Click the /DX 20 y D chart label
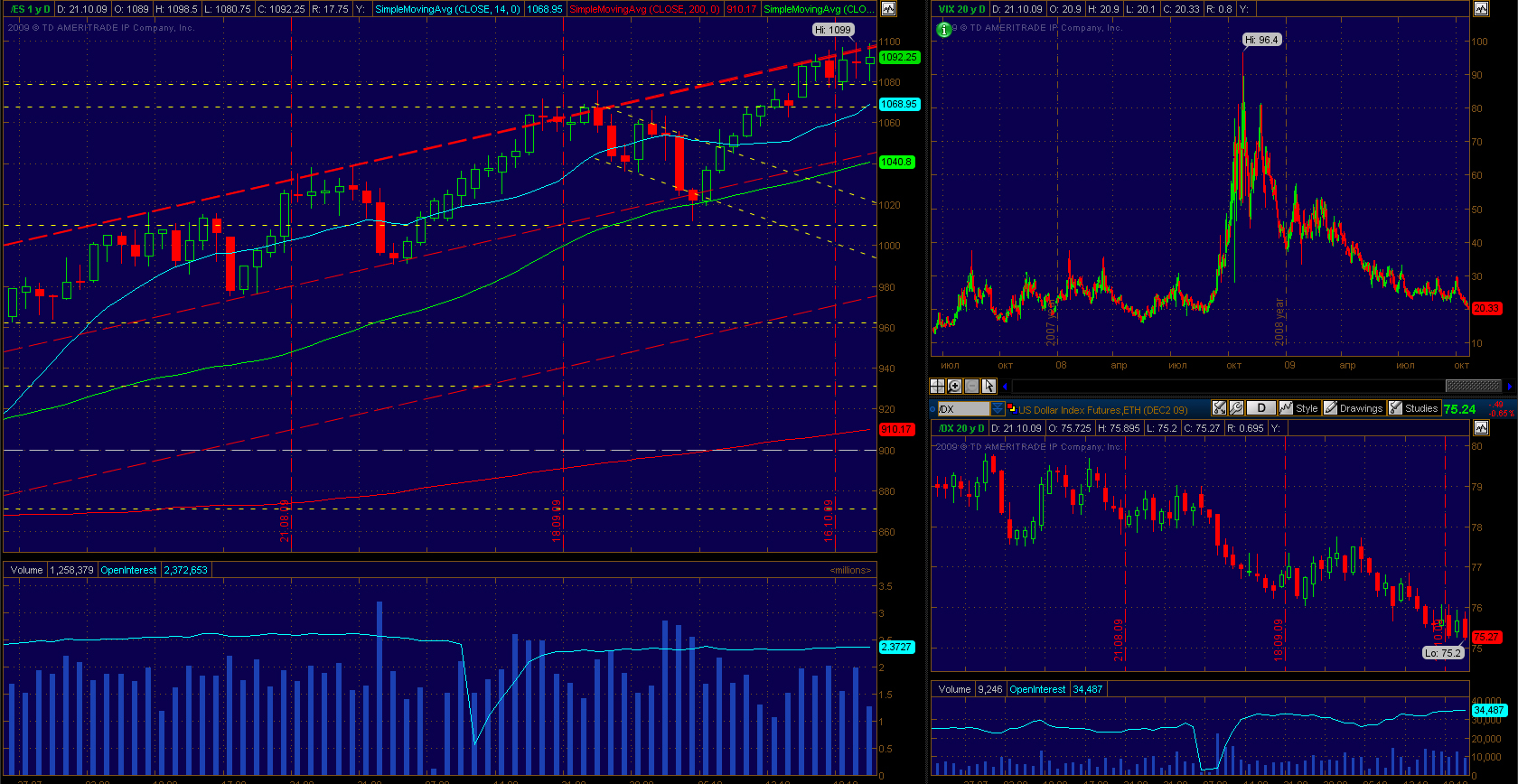This screenshot has height=784, width=1518. coord(962,428)
